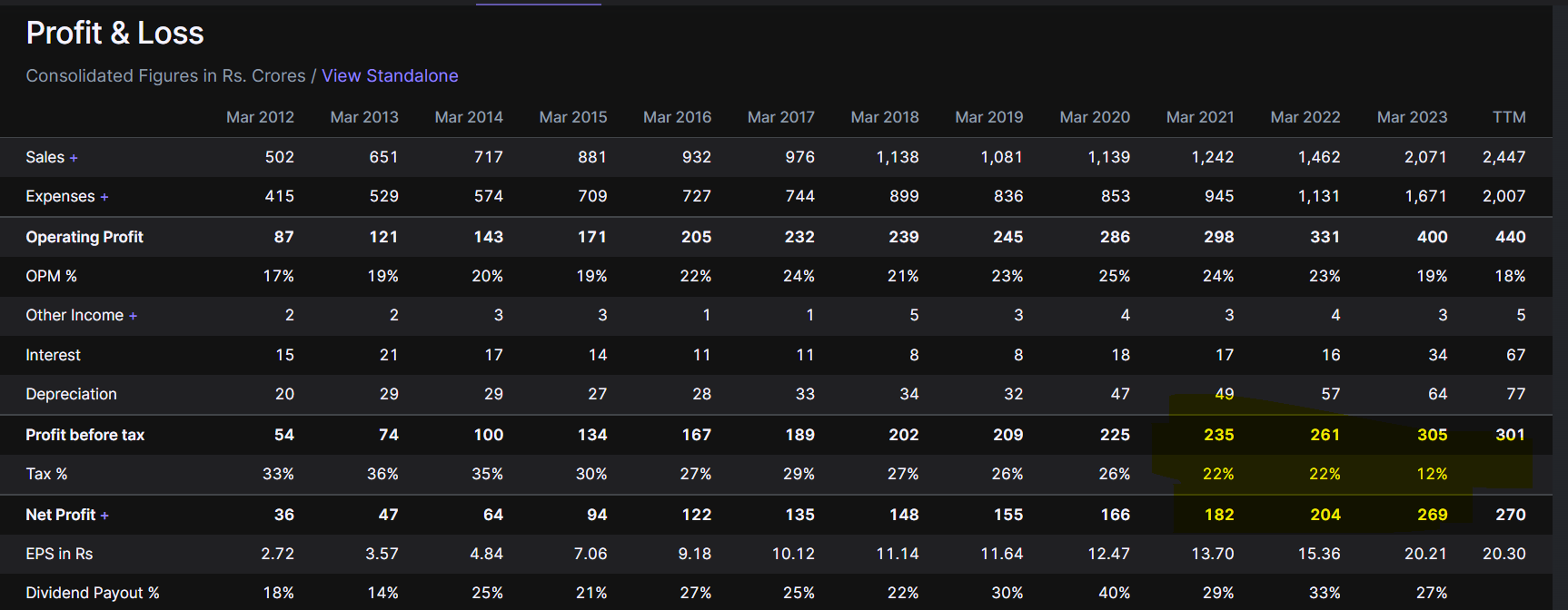Click the plus icon beside Other Income
The image size is (1568, 610).
(x=133, y=316)
